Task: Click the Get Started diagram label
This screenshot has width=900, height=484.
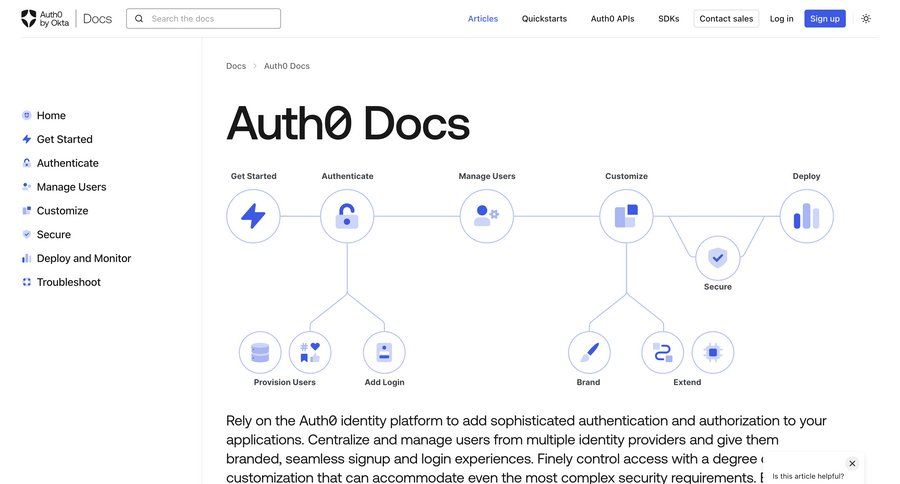Action: [x=254, y=176]
